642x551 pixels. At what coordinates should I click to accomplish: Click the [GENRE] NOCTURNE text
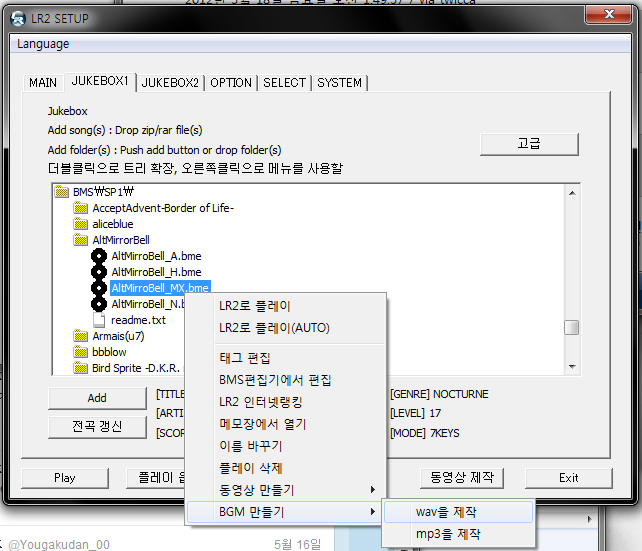click(x=439, y=394)
